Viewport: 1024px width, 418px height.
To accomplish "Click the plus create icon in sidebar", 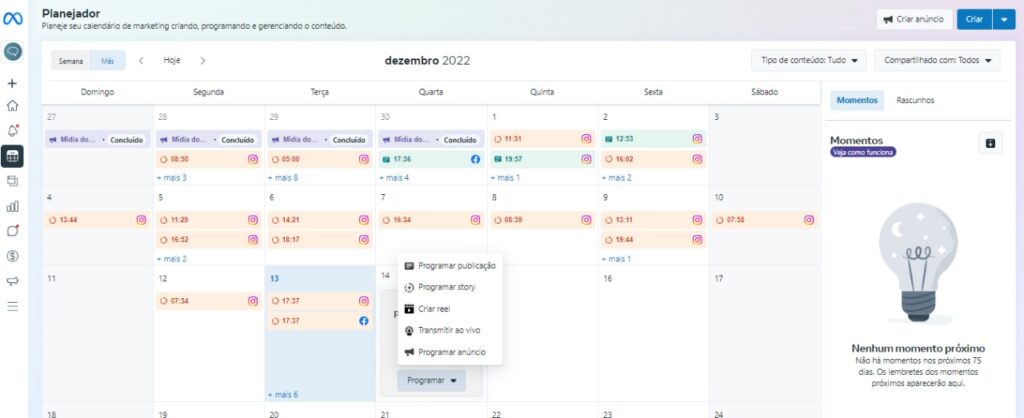I will 13,83.
